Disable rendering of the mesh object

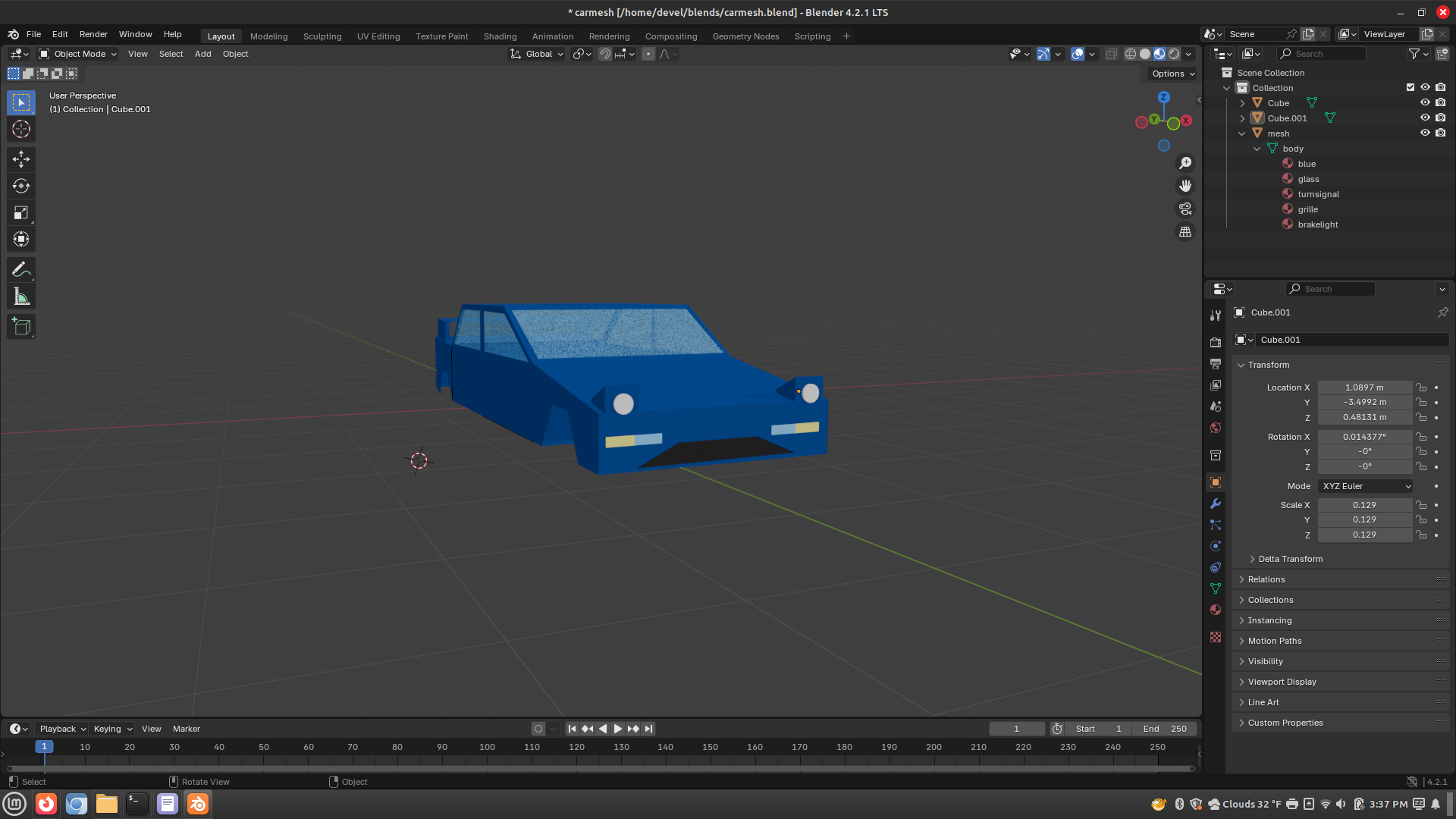click(1441, 133)
